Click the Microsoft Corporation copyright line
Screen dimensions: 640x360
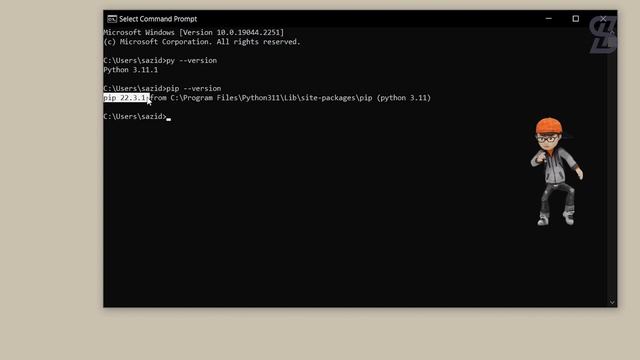(x=202, y=42)
